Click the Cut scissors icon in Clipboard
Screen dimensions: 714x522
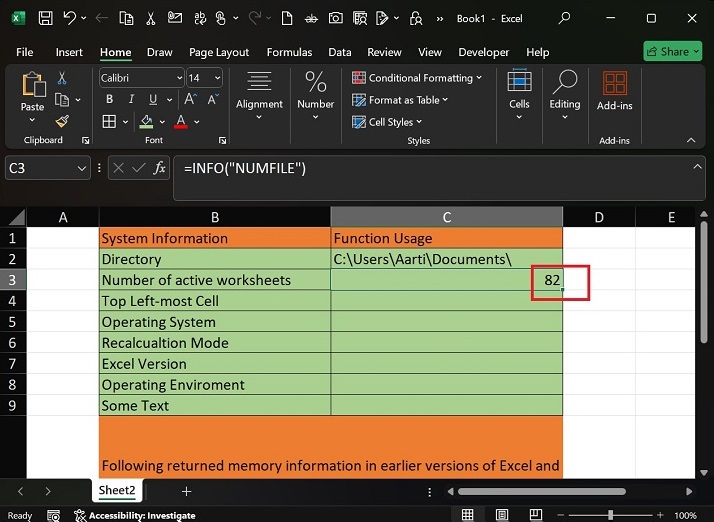(62, 78)
